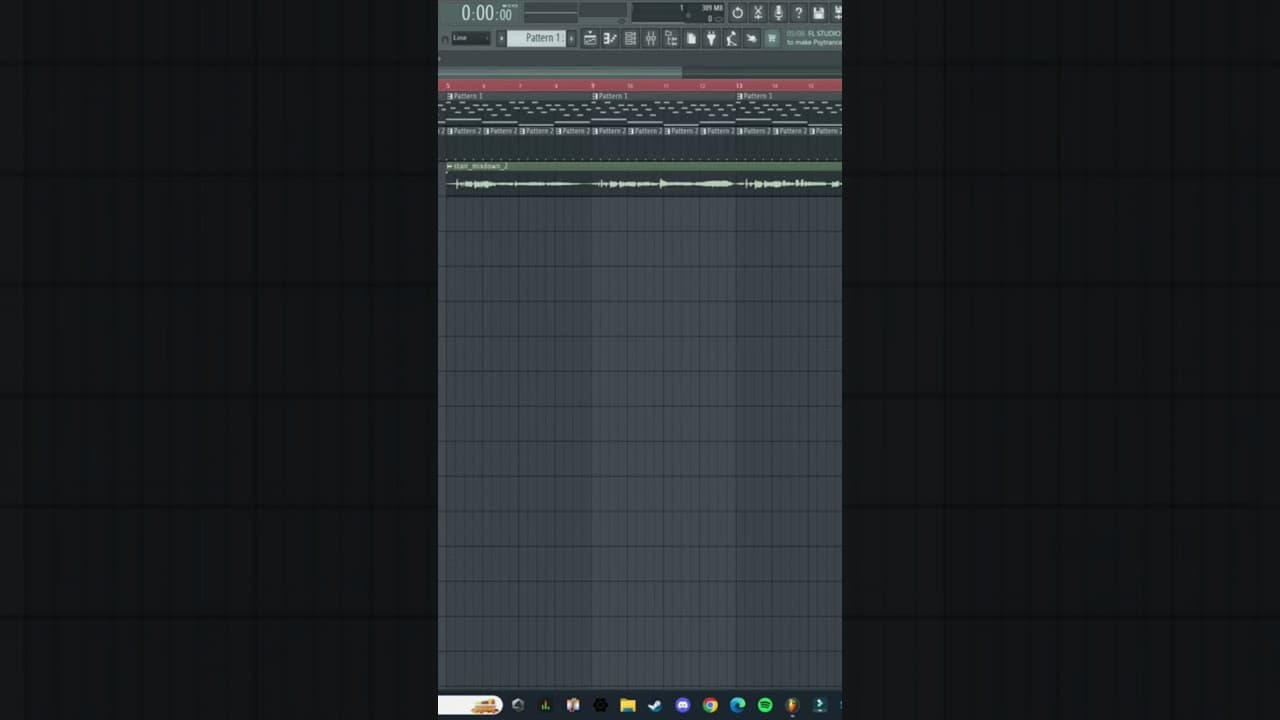Click the Windows taskbar search box
The height and width of the screenshot is (720, 1280).
[x=470, y=705]
